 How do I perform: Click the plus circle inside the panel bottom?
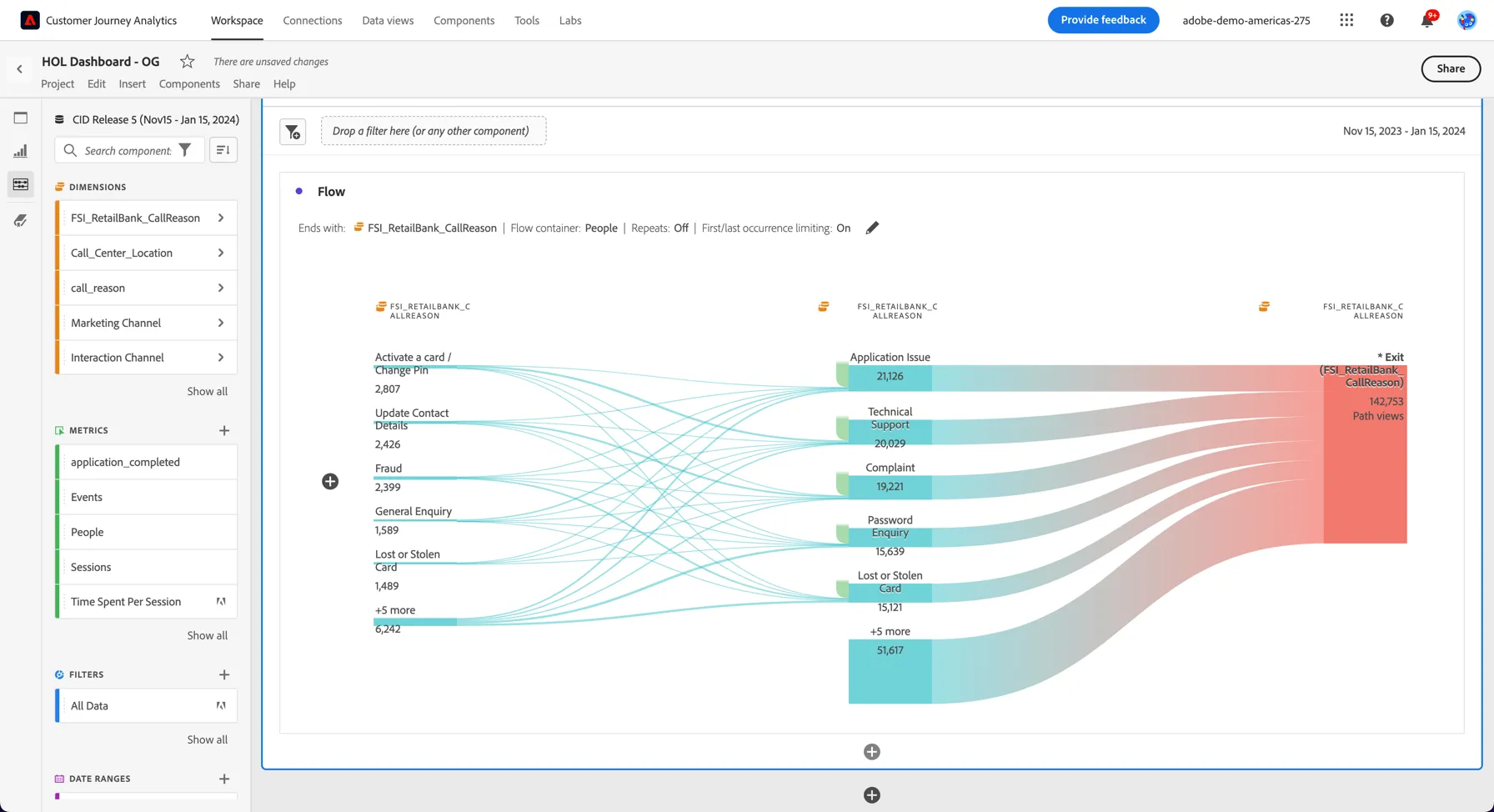pos(872,752)
